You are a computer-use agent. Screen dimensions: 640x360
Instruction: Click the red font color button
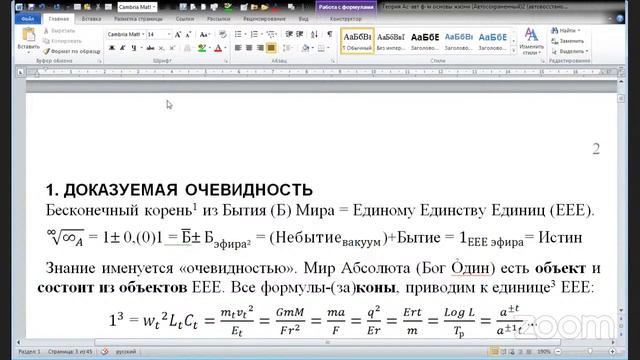coord(218,48)
